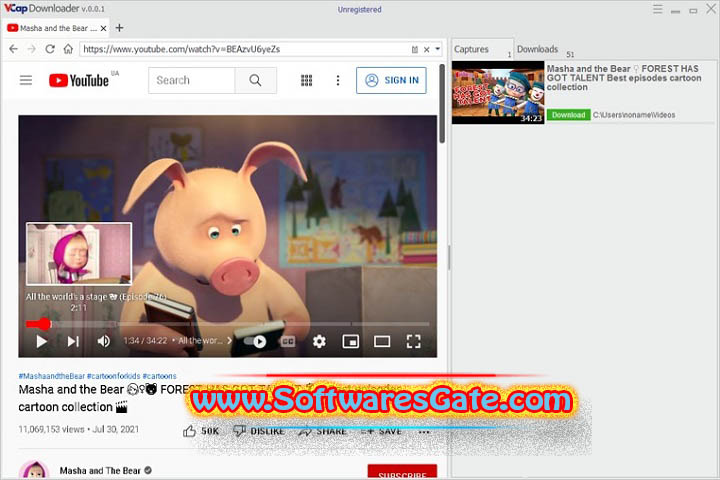
Task: Click the red video progress scrubber
Action: (44, 324)
